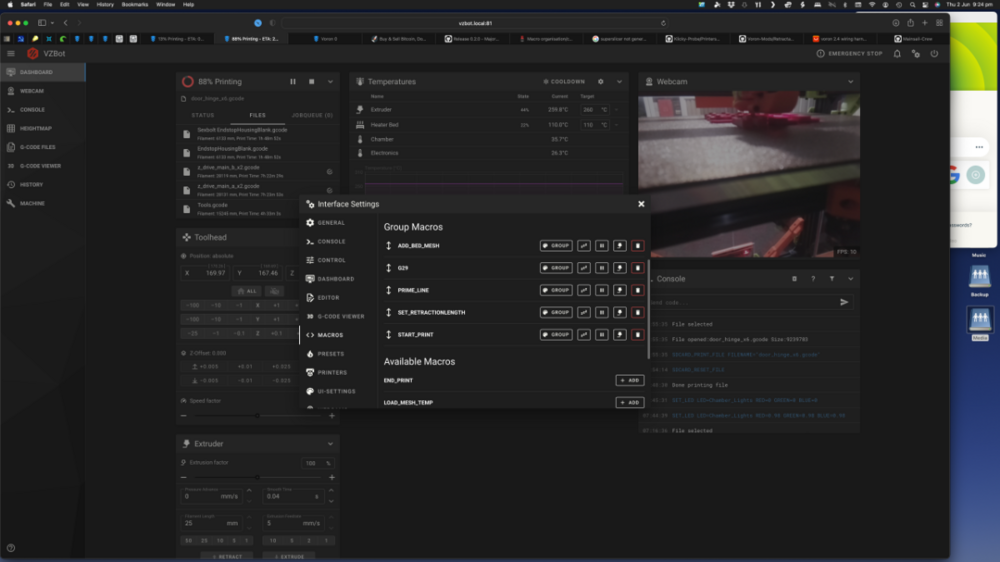
Task: Go to History page in sidebar
Action: coord(43,185)
